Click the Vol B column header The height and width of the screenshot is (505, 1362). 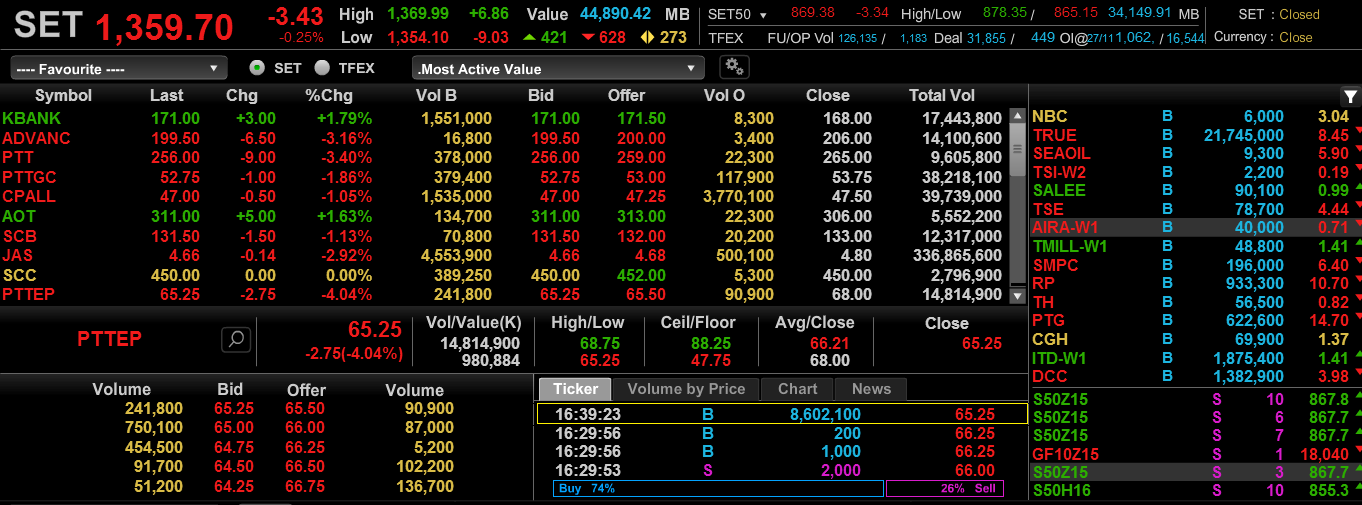pos(436,96)
